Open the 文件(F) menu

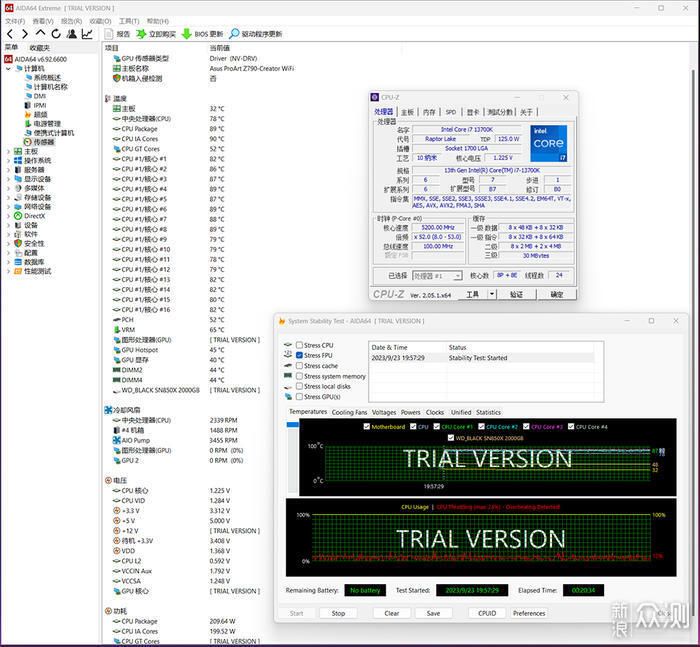pyautogui.click(x=15, y=21)
